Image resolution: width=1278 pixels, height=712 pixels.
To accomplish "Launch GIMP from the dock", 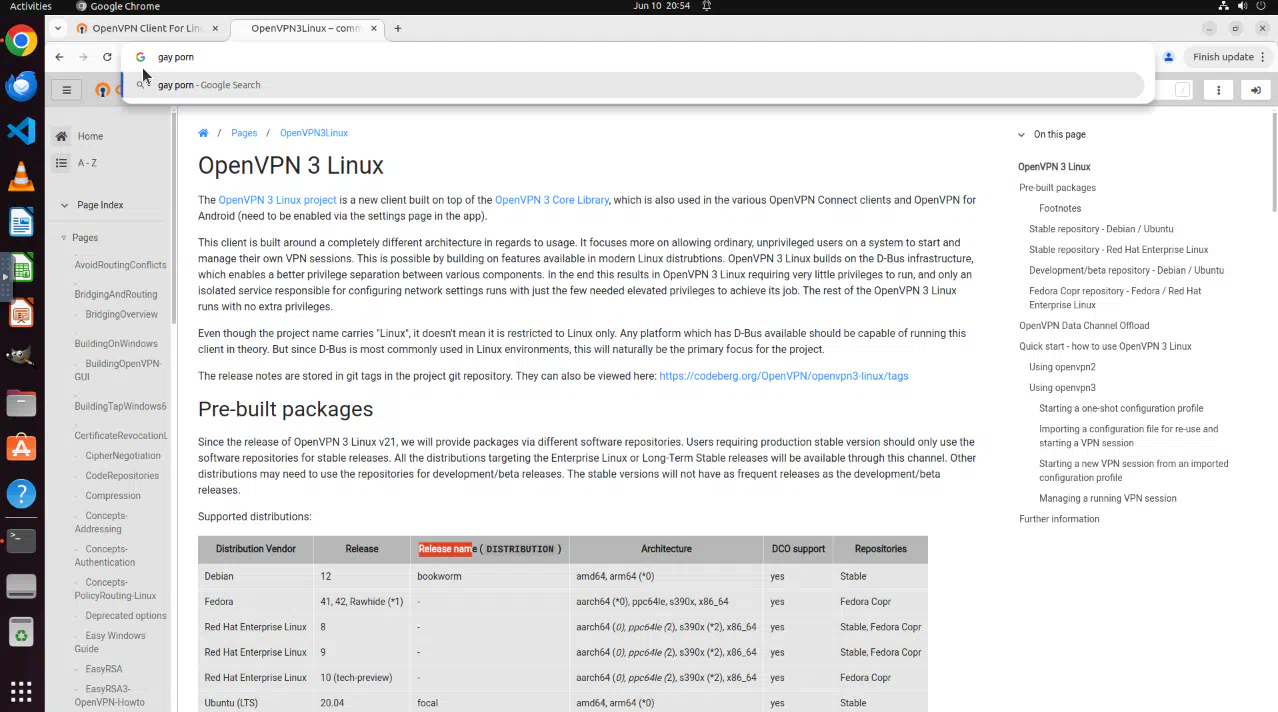I will tap(21, 357).
